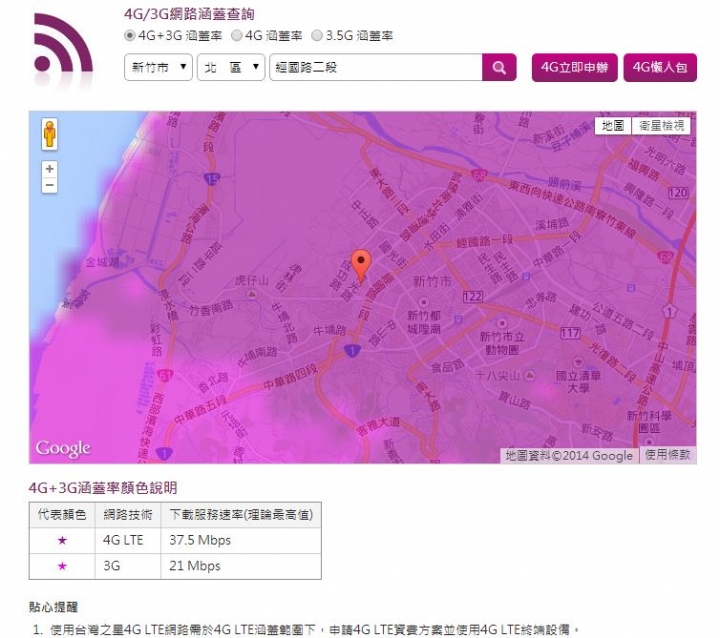Click the purple signal wave logo

(x=63, y=44)
